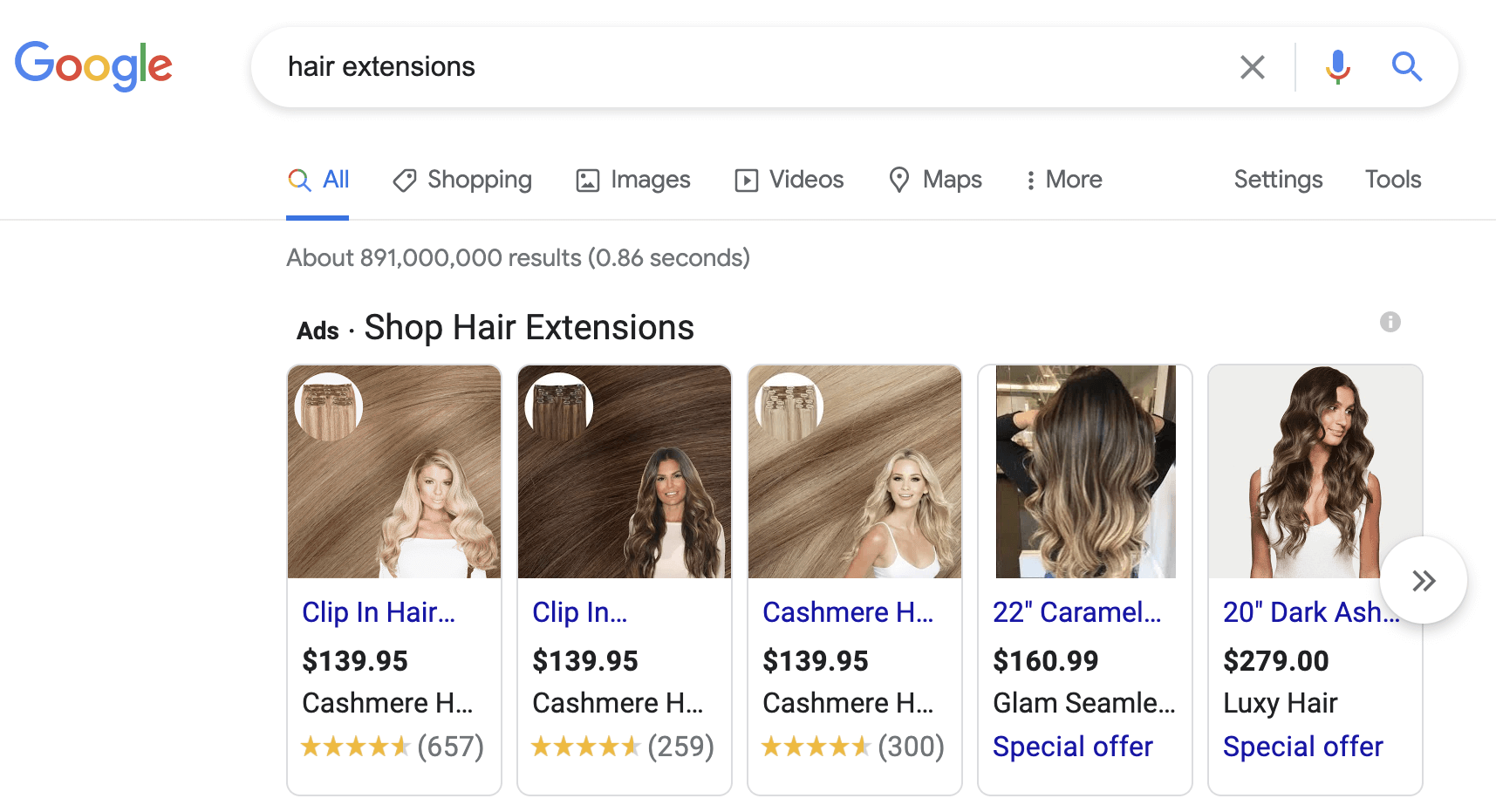Screen dimensions: 1496x812
Task: Open the Tools options
Action: pyautogui.click(x=1392, y=180)
